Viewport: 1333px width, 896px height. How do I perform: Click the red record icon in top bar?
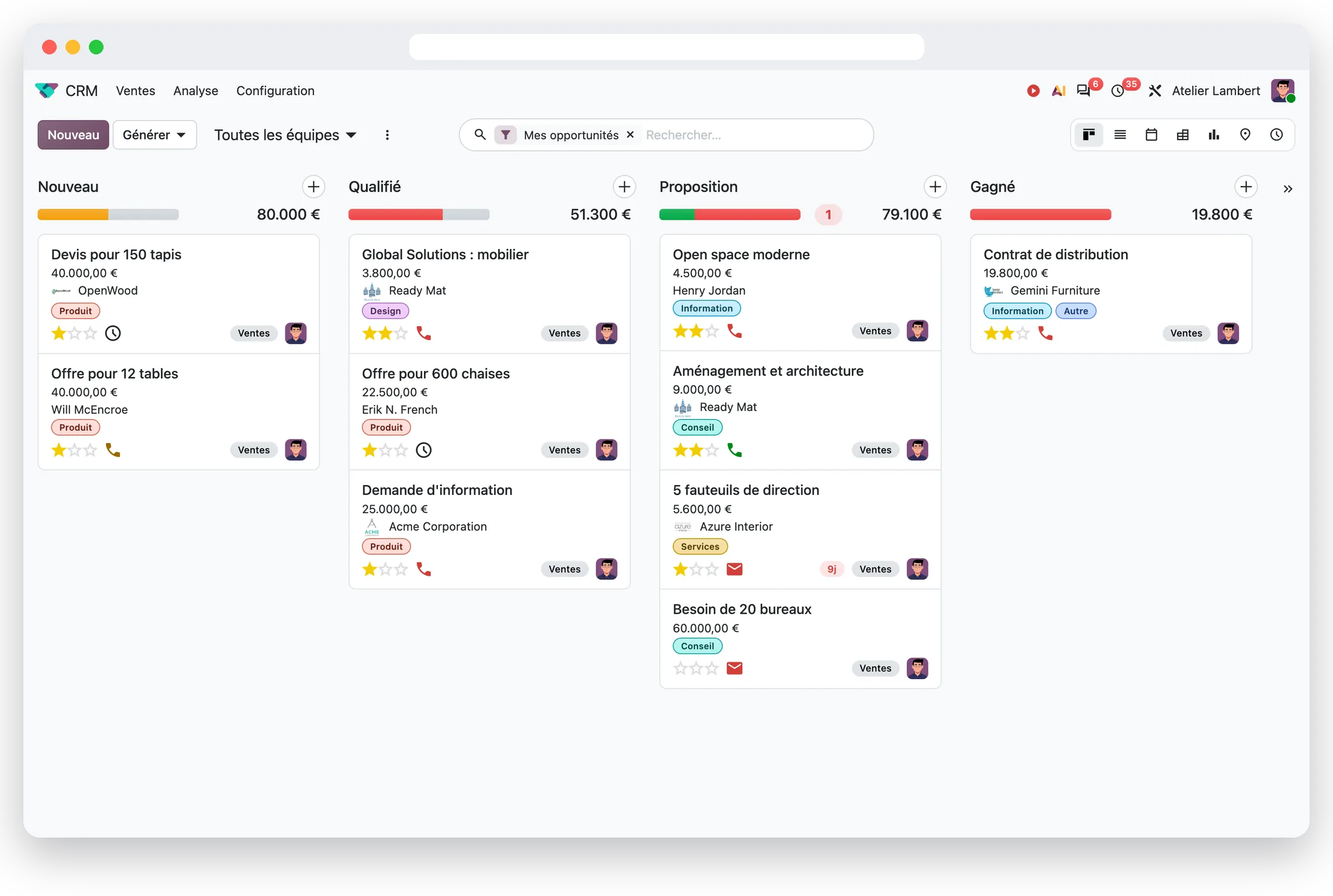(x=1033, y=91)
